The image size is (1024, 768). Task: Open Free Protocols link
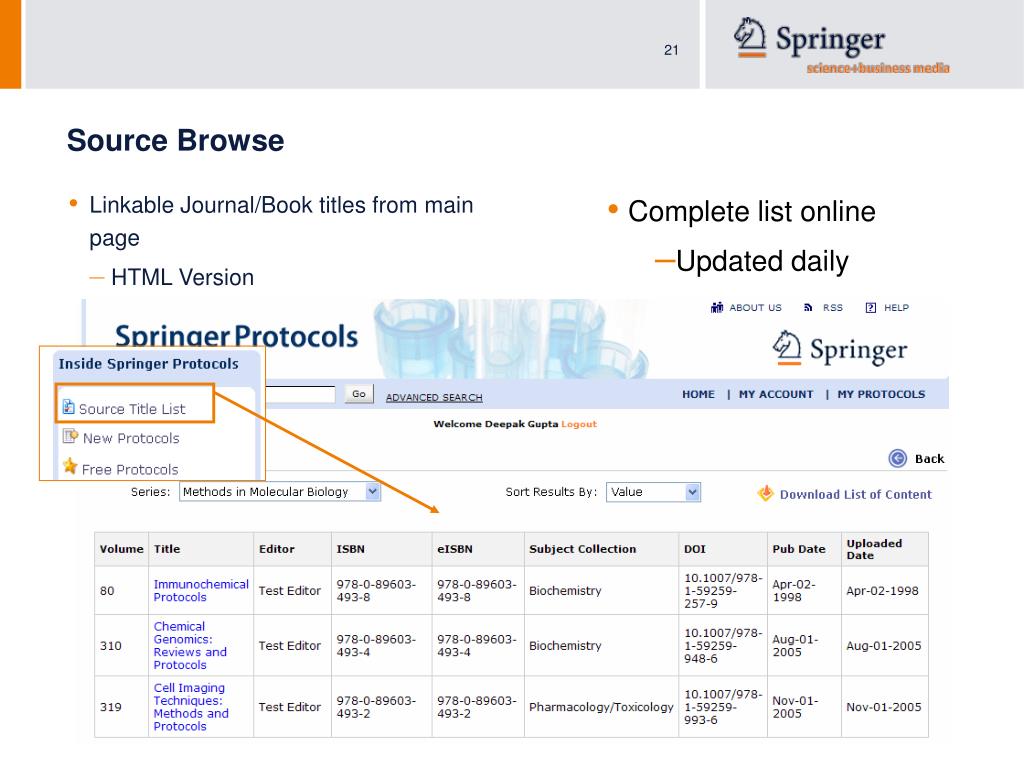coord(130,469)
